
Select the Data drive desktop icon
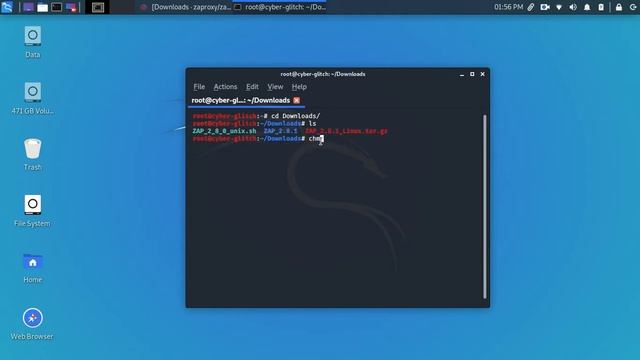click(33, 42)
